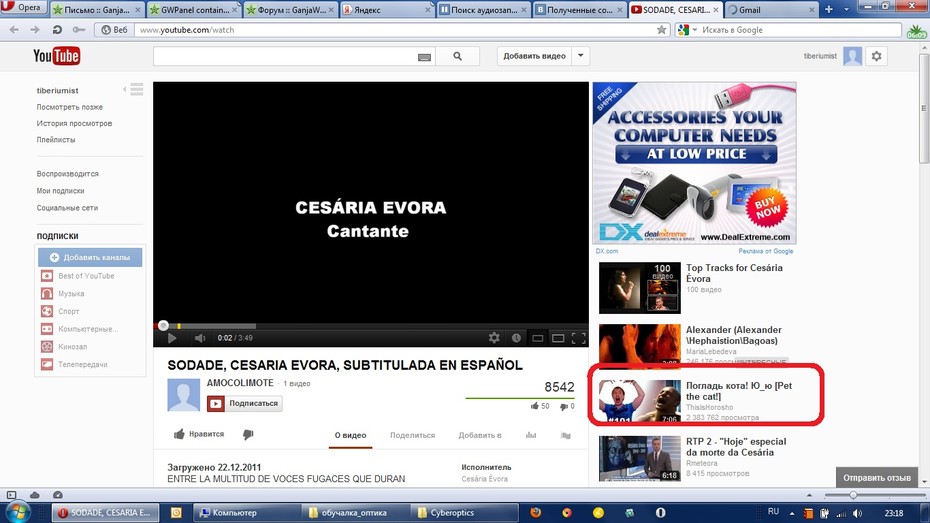
Task: Open the dropdown next to Добавить видео
Action: click(581, 56)
